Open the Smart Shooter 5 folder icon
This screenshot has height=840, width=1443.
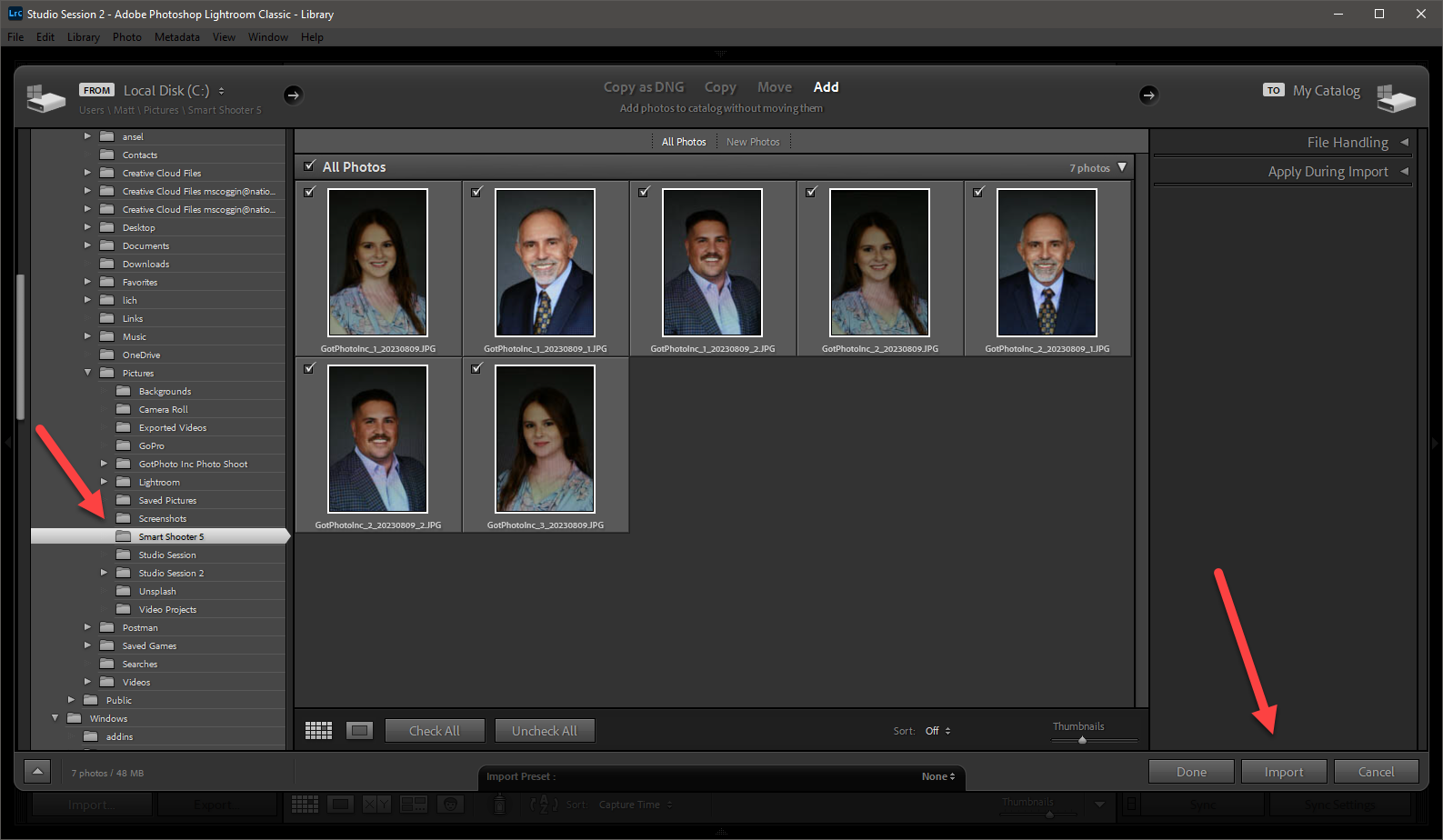point(124,536)
